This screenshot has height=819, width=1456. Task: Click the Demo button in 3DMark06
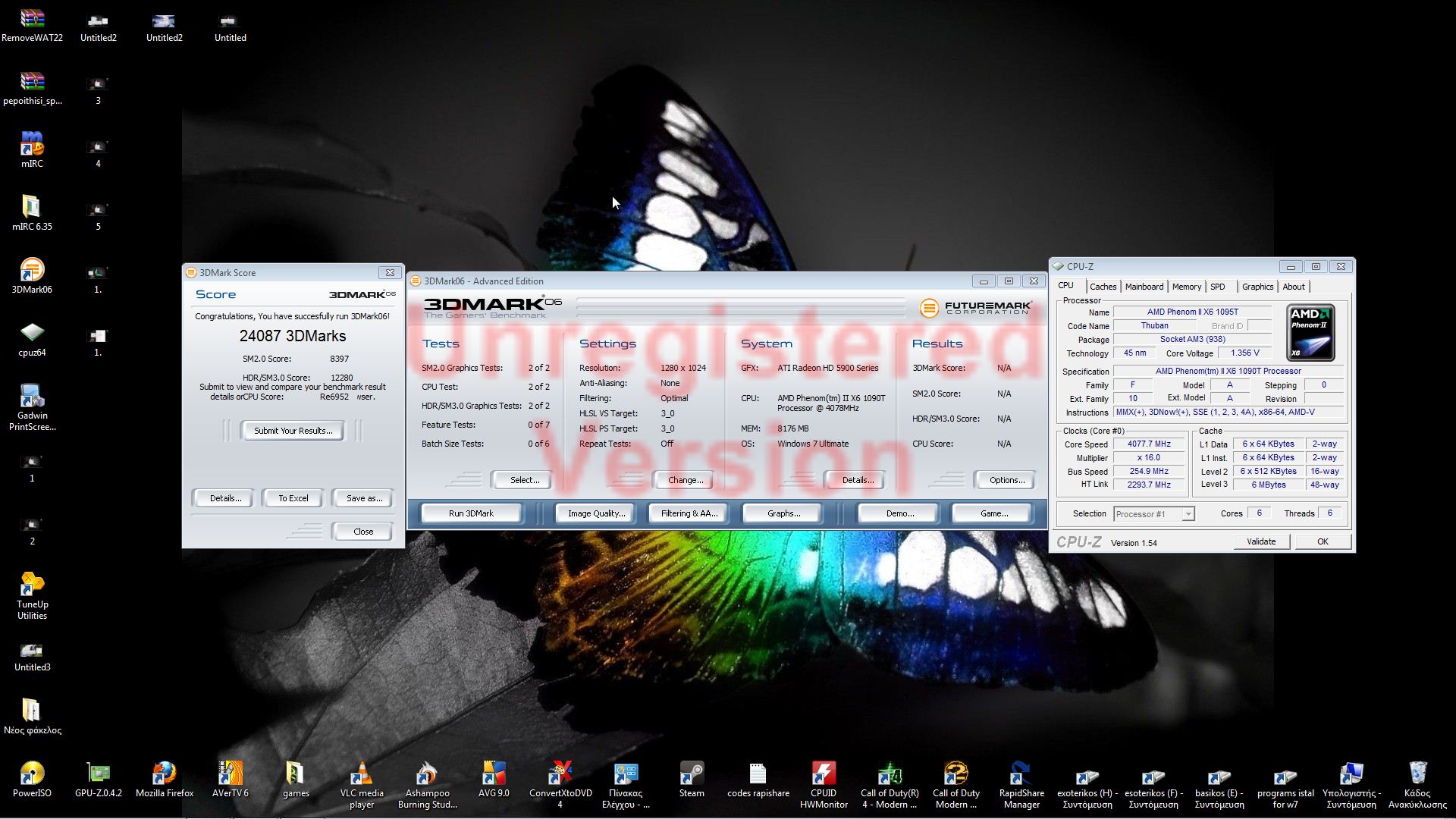point(899,513)
